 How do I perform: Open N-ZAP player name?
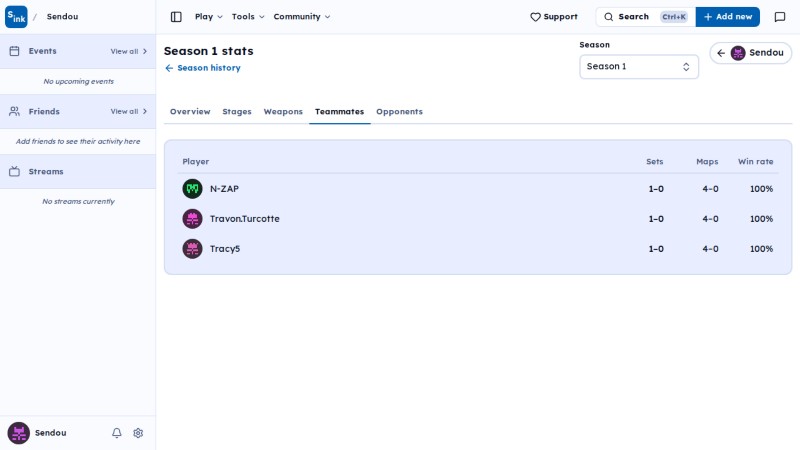click(x=224, y=189)
